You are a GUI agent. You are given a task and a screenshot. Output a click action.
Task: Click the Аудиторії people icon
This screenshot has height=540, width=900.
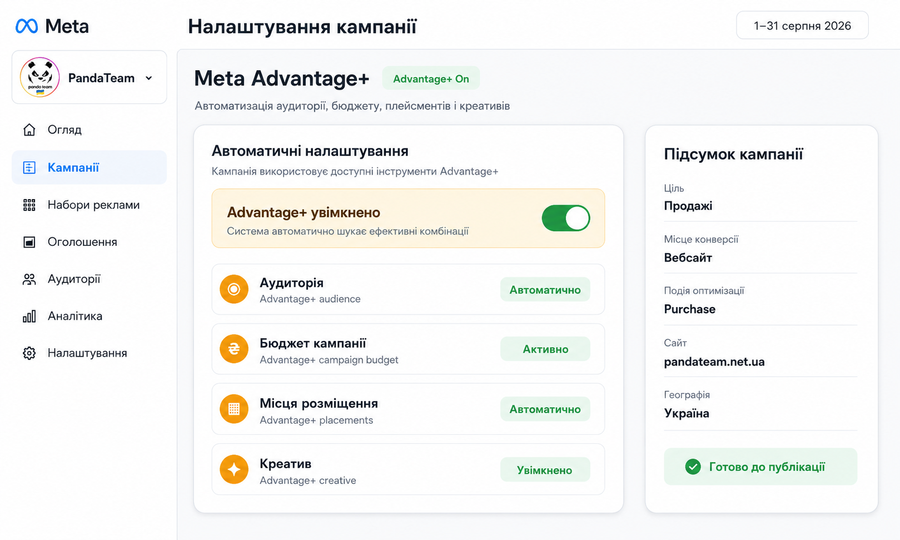pos(29,279)
